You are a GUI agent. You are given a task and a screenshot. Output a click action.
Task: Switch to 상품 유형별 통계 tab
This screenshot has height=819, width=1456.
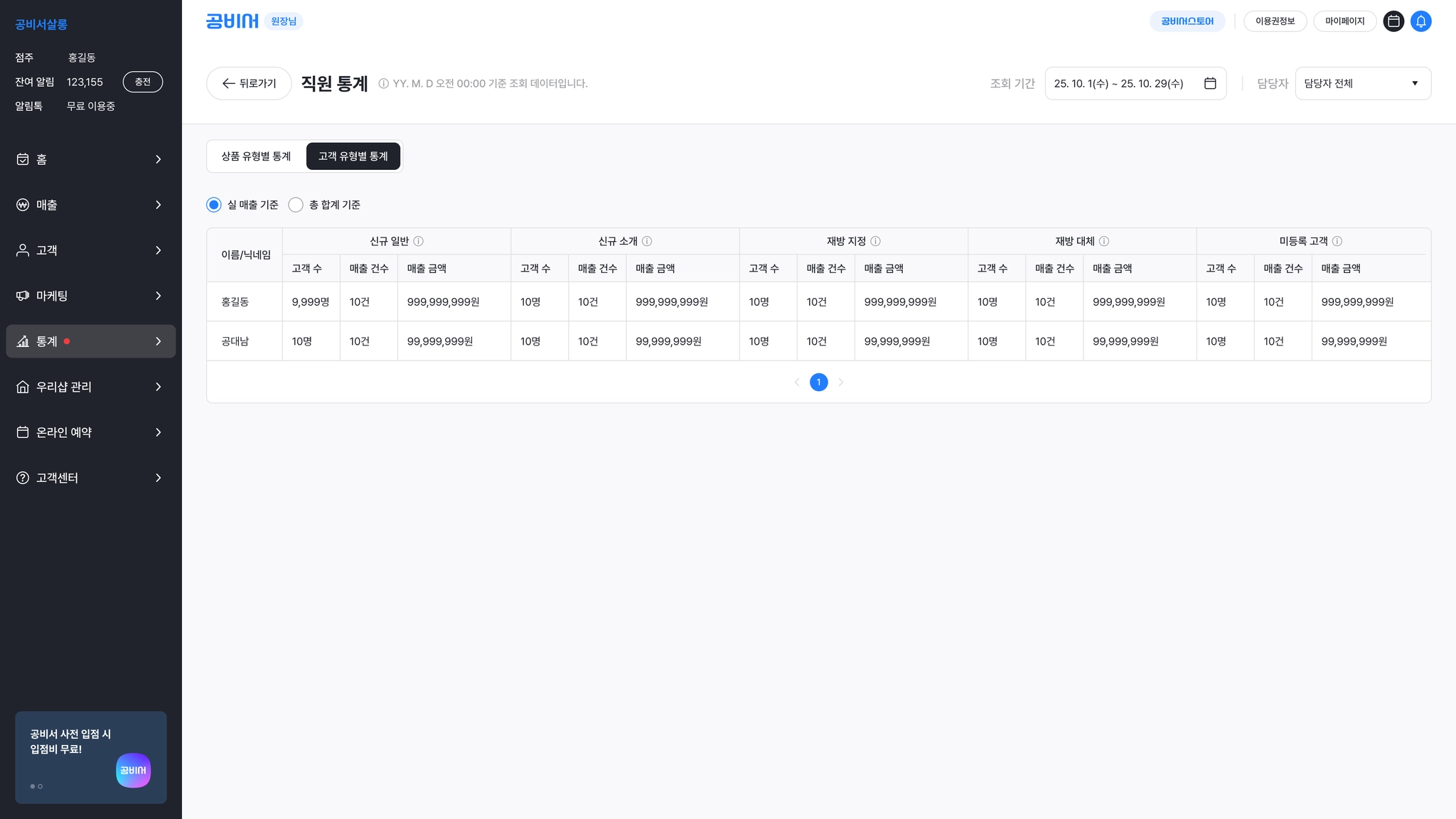256,156
